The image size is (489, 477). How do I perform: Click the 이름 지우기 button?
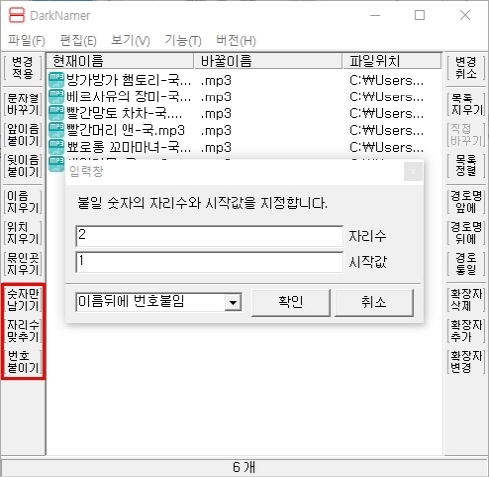(23, 202)
